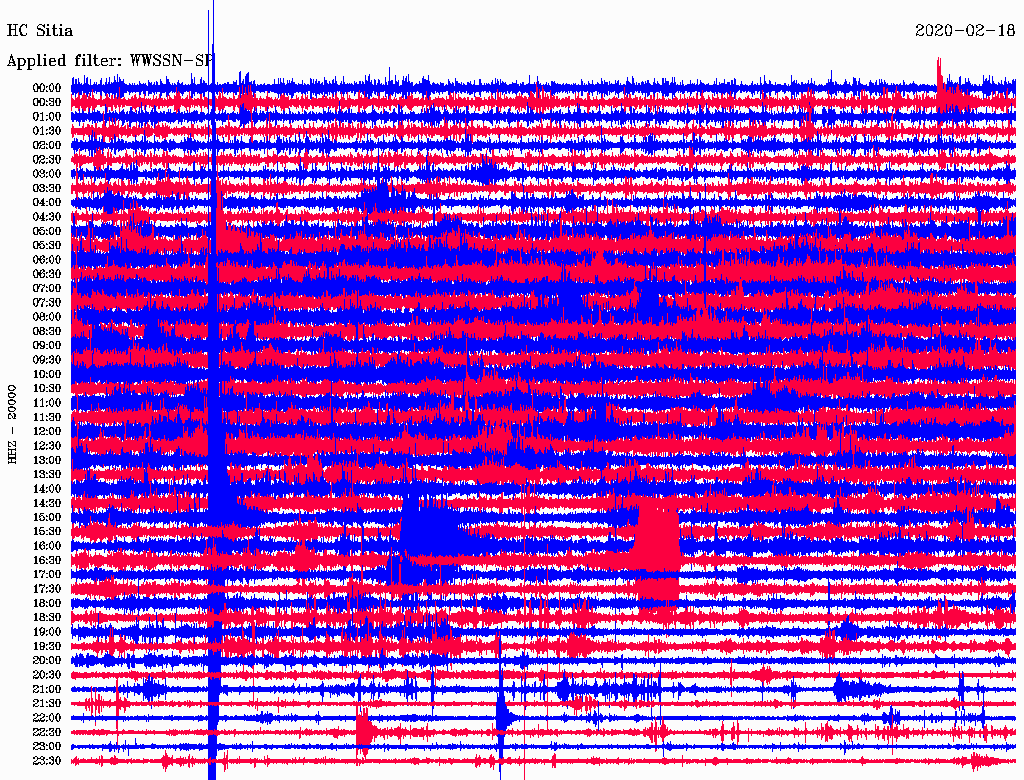Click the 05:00 time label

click(x=47, y=231)
